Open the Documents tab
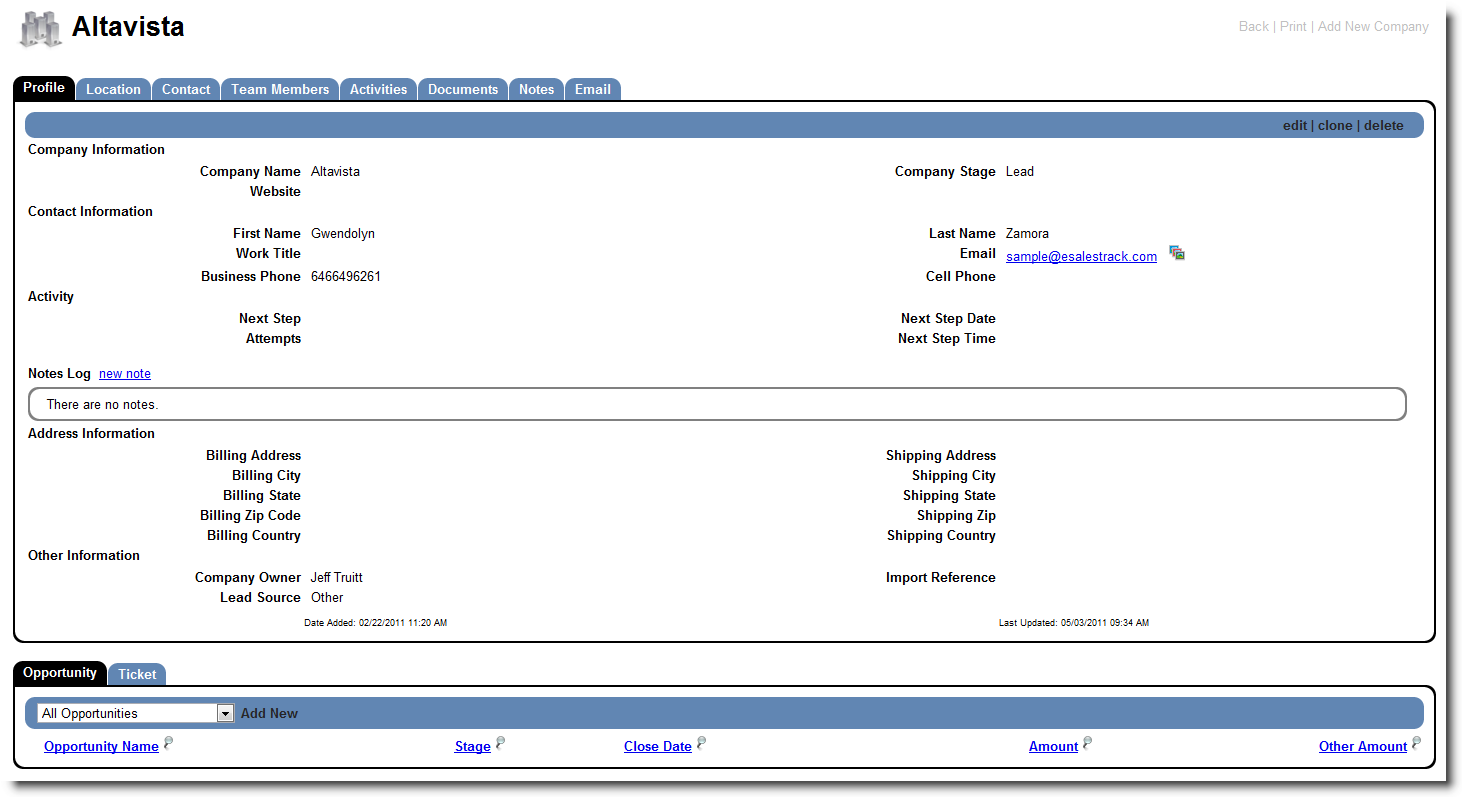 click(x=463, y=89)
